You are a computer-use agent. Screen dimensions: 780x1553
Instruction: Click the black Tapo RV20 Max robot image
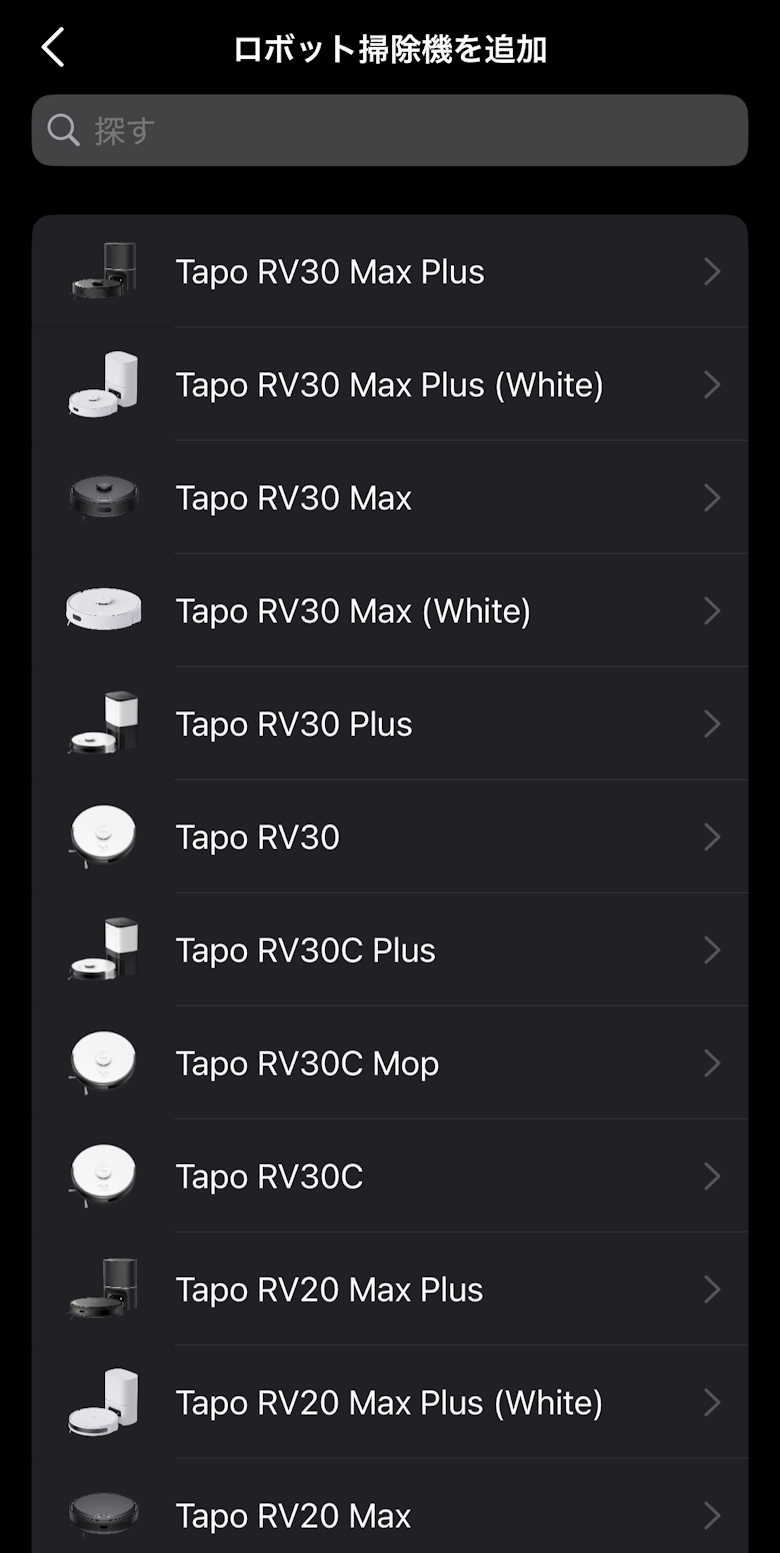tap(103, 1515)
